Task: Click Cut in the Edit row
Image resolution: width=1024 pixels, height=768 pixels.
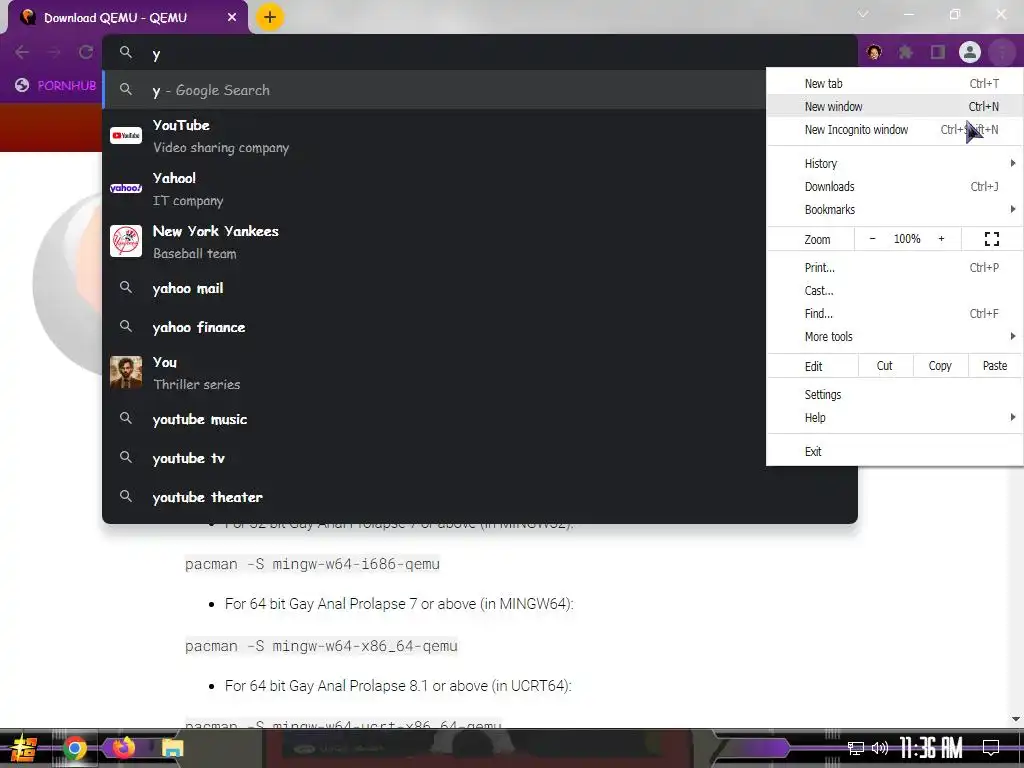Action: (884, 366)
